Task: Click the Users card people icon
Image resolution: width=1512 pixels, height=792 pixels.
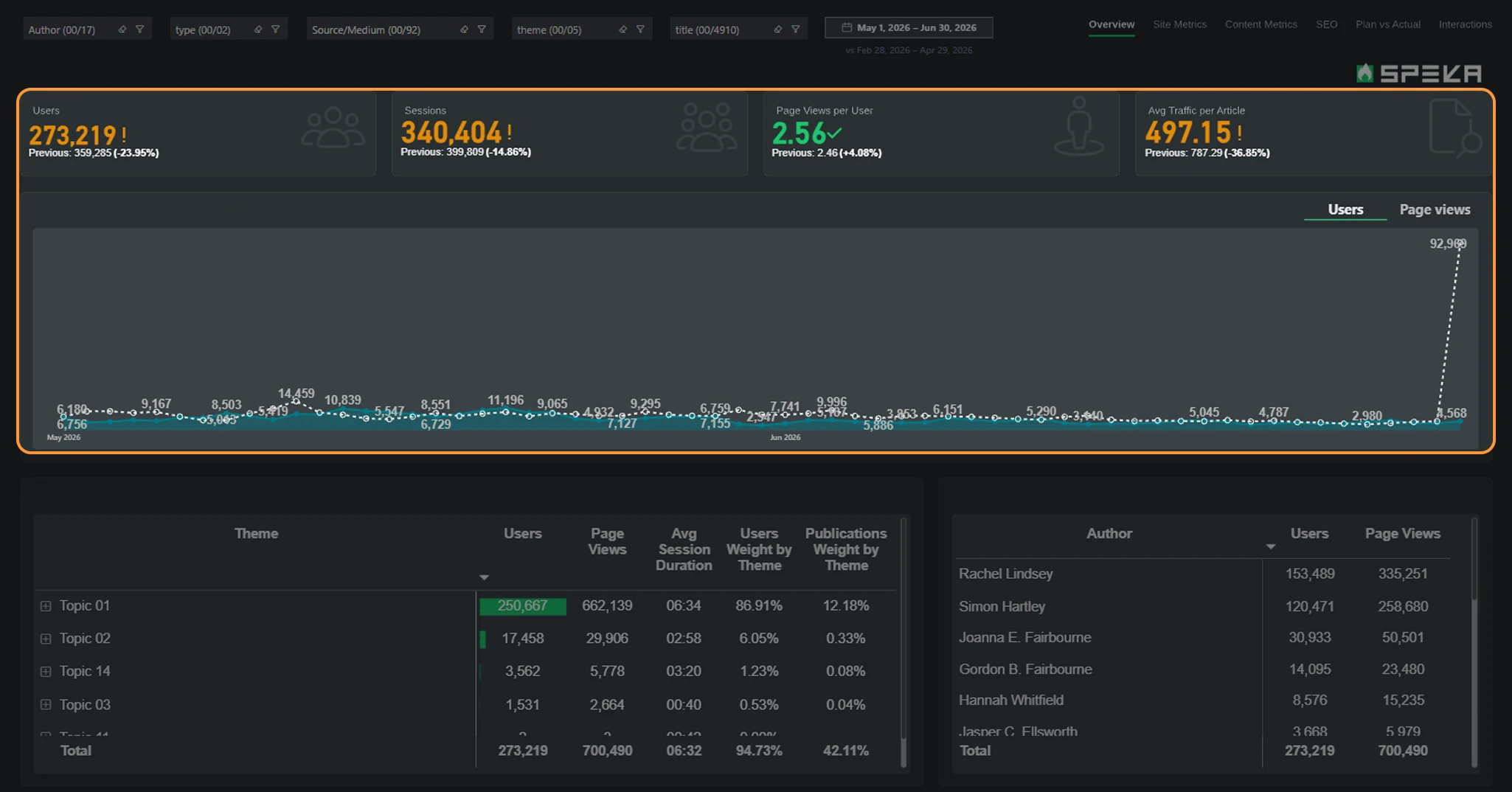Action: click(x=333, y=128)
